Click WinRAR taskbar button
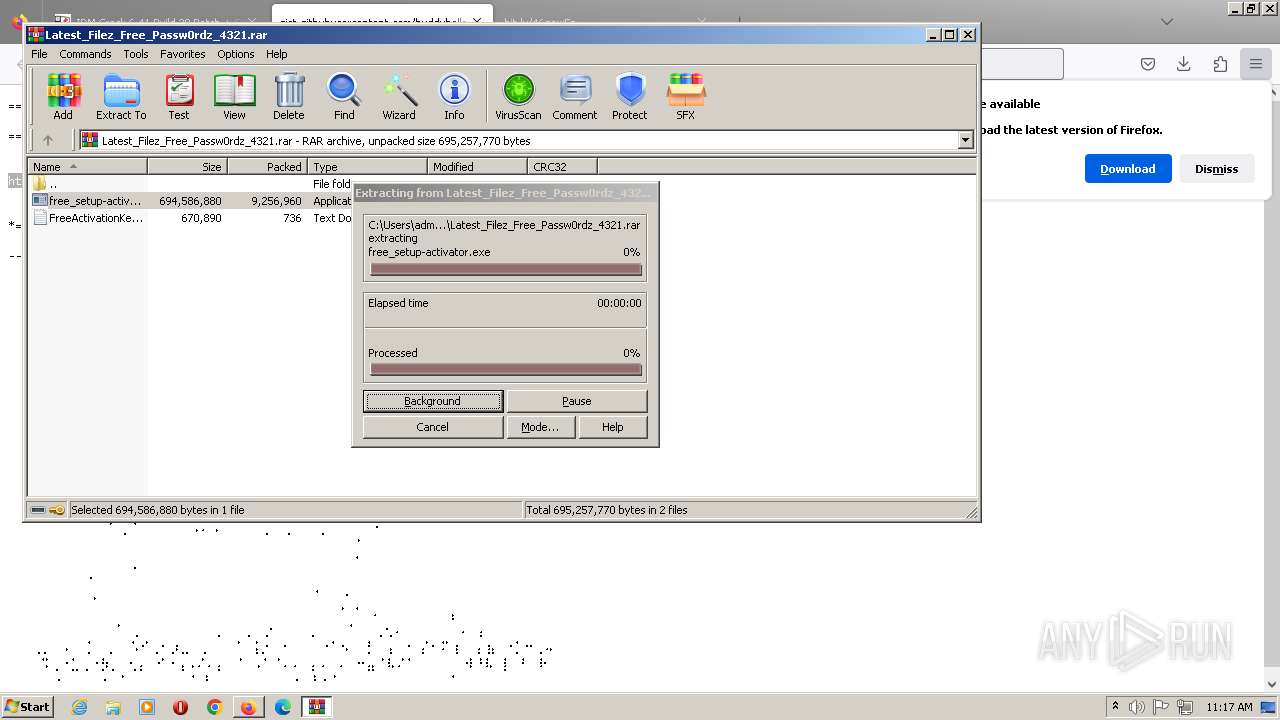The height and width of the screenshot is (720, 1280). (316, 707)
